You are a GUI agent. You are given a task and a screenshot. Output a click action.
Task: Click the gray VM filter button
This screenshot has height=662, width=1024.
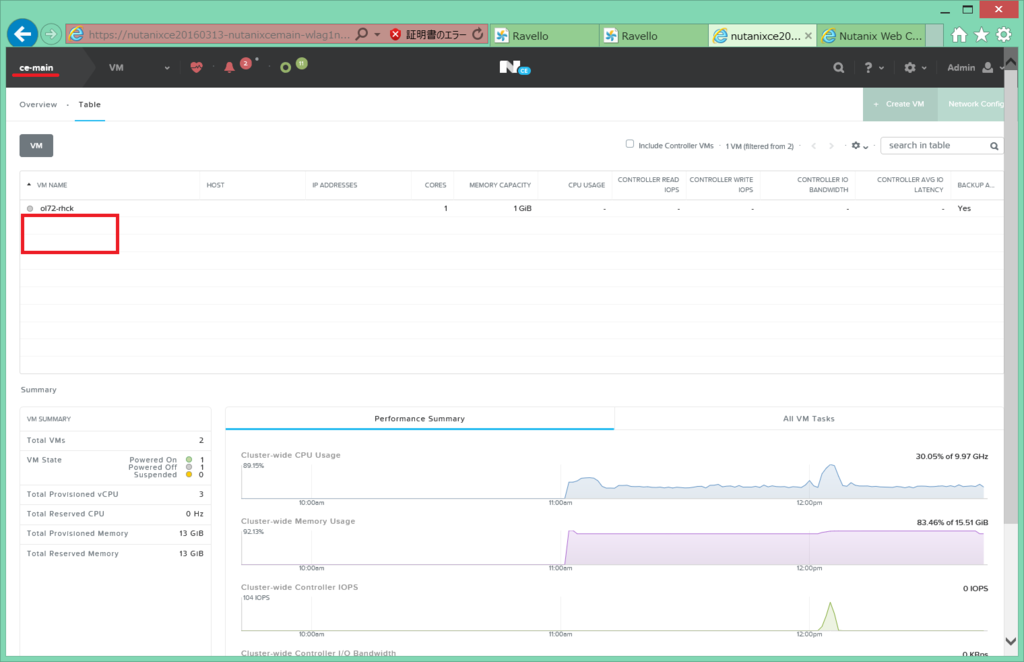pyautogui.click(x=36, y=146)
